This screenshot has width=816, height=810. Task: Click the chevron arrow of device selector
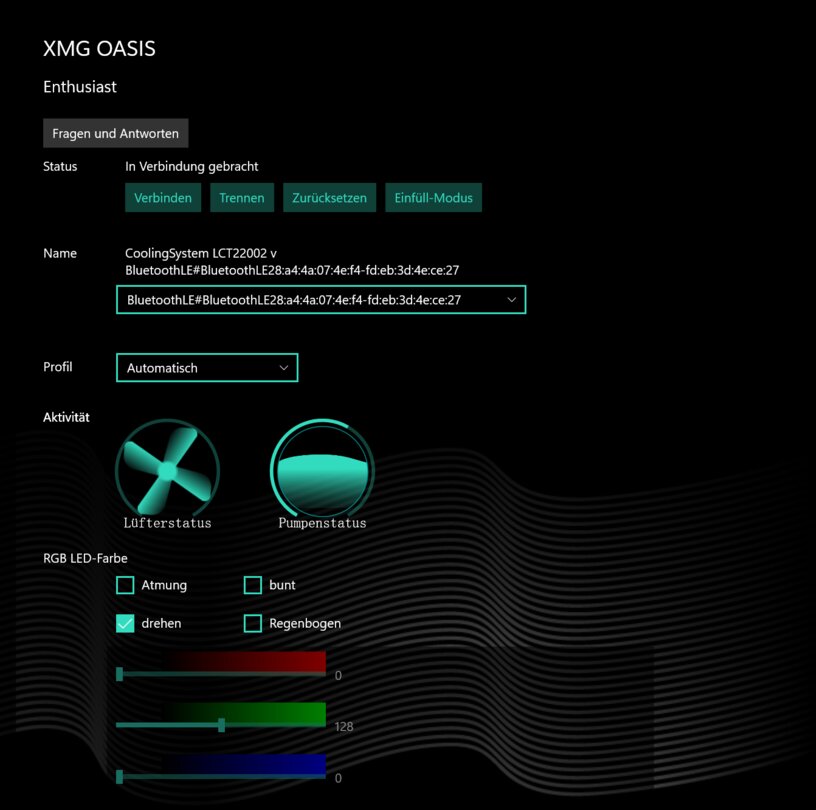tap(512, 299)
